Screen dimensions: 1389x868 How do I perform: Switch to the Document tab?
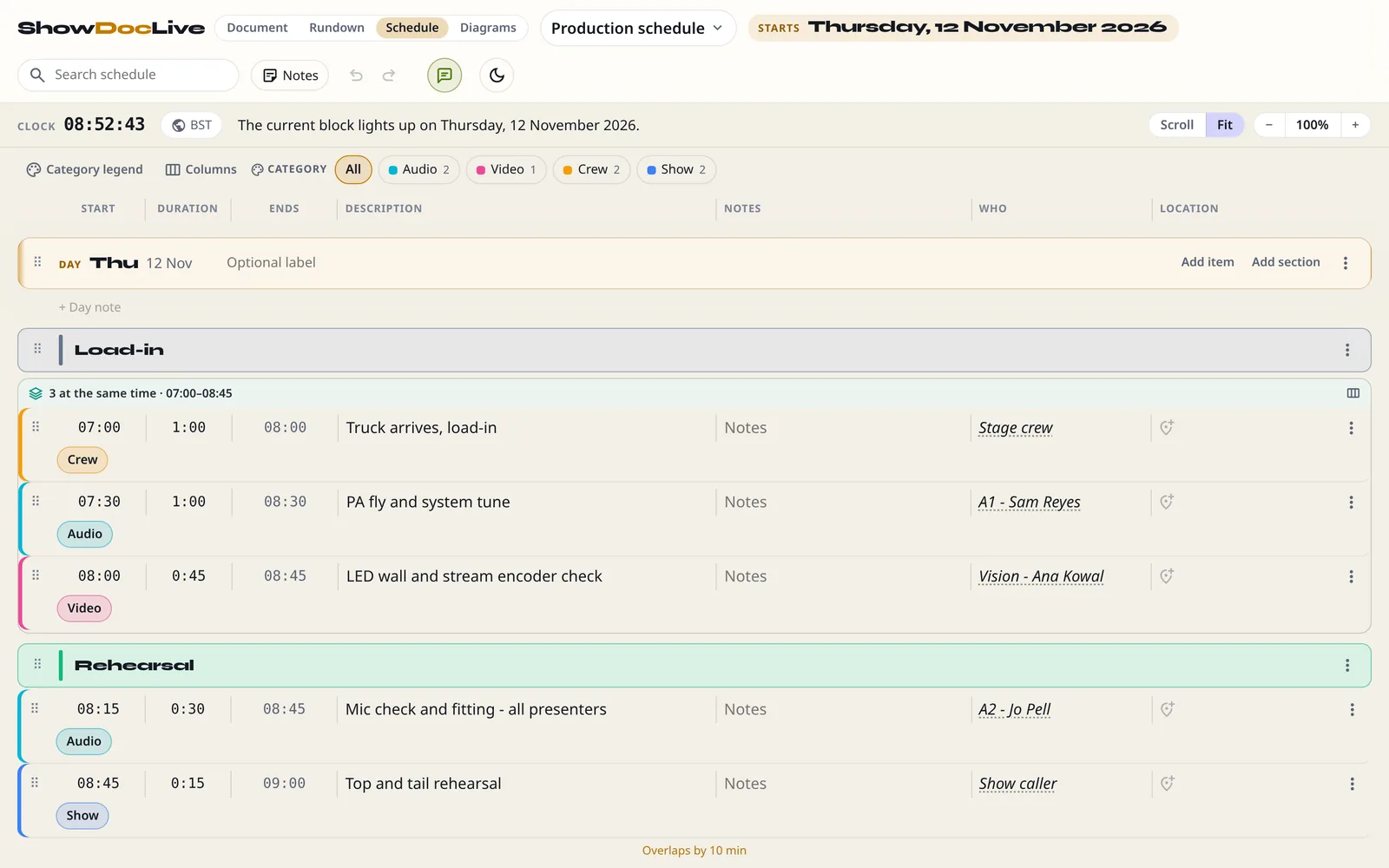tap(257, 28)
